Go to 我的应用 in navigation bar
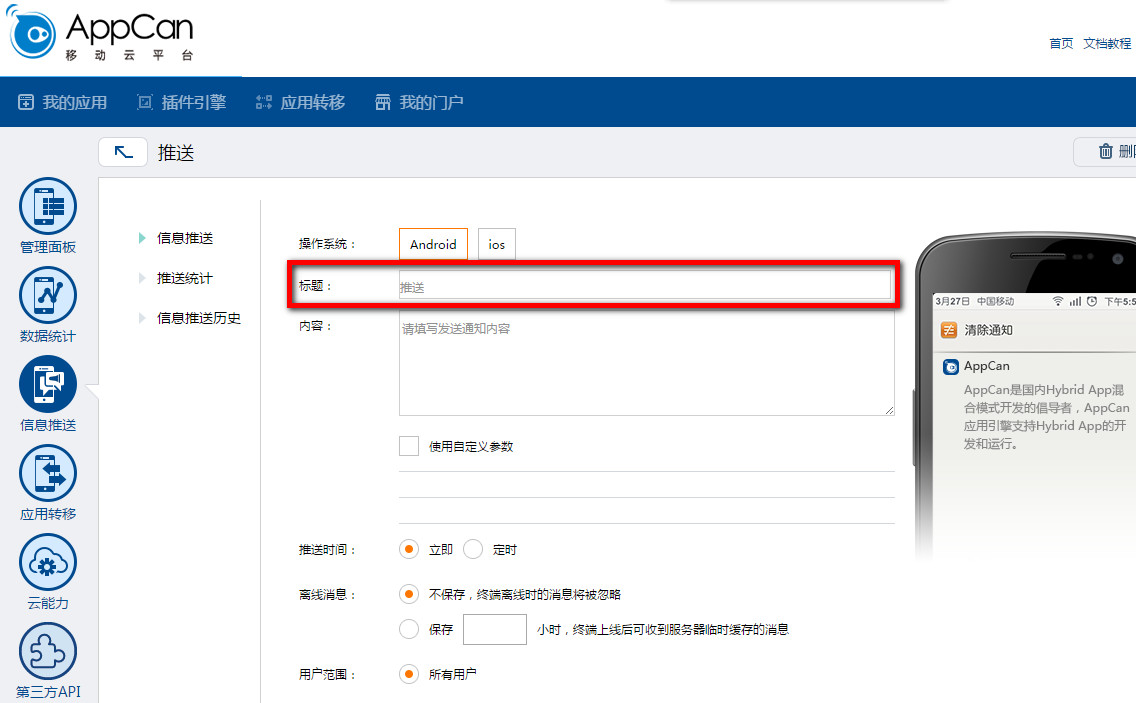The height and width of the screenshot is (703, 1136). click(75, 102)
